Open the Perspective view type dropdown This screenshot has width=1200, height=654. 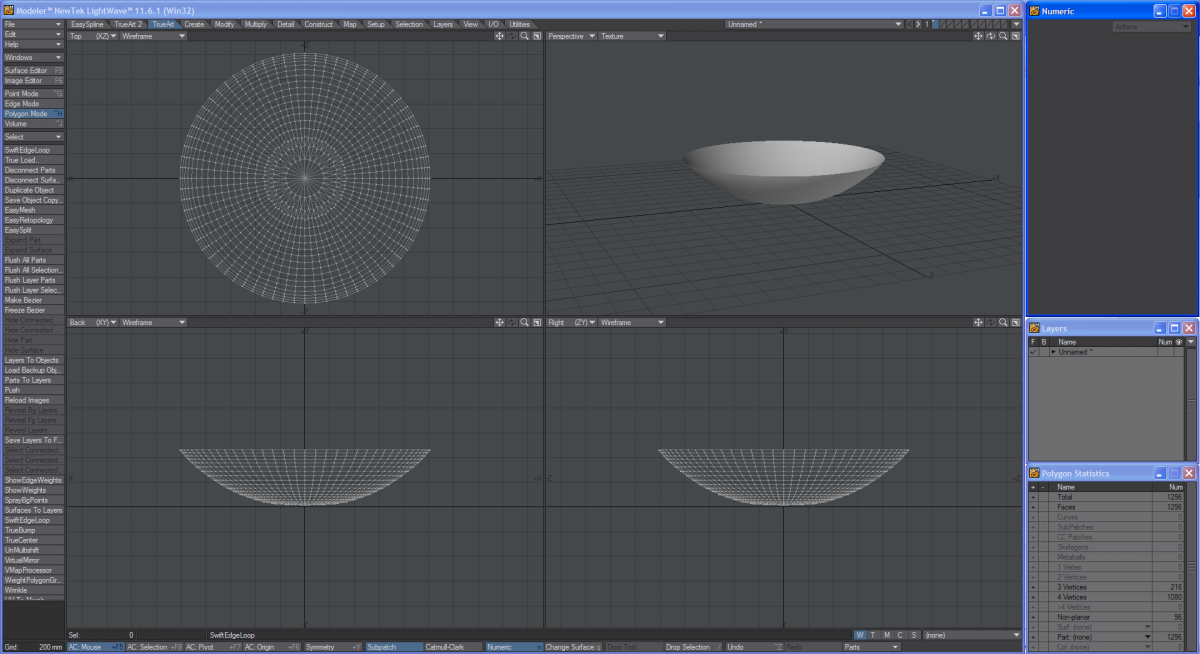(571, 36)
